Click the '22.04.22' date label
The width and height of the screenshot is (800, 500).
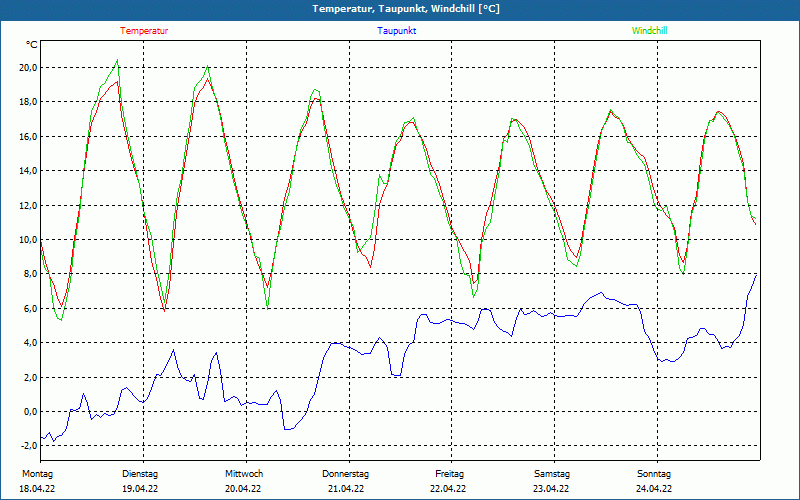pos(448,489)
